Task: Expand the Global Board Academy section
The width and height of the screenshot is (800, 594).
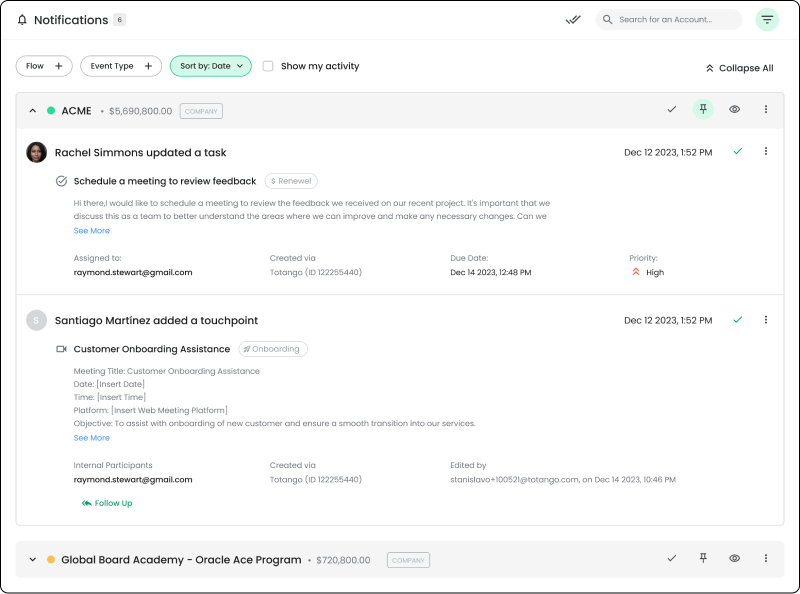Action: point(33,560)
